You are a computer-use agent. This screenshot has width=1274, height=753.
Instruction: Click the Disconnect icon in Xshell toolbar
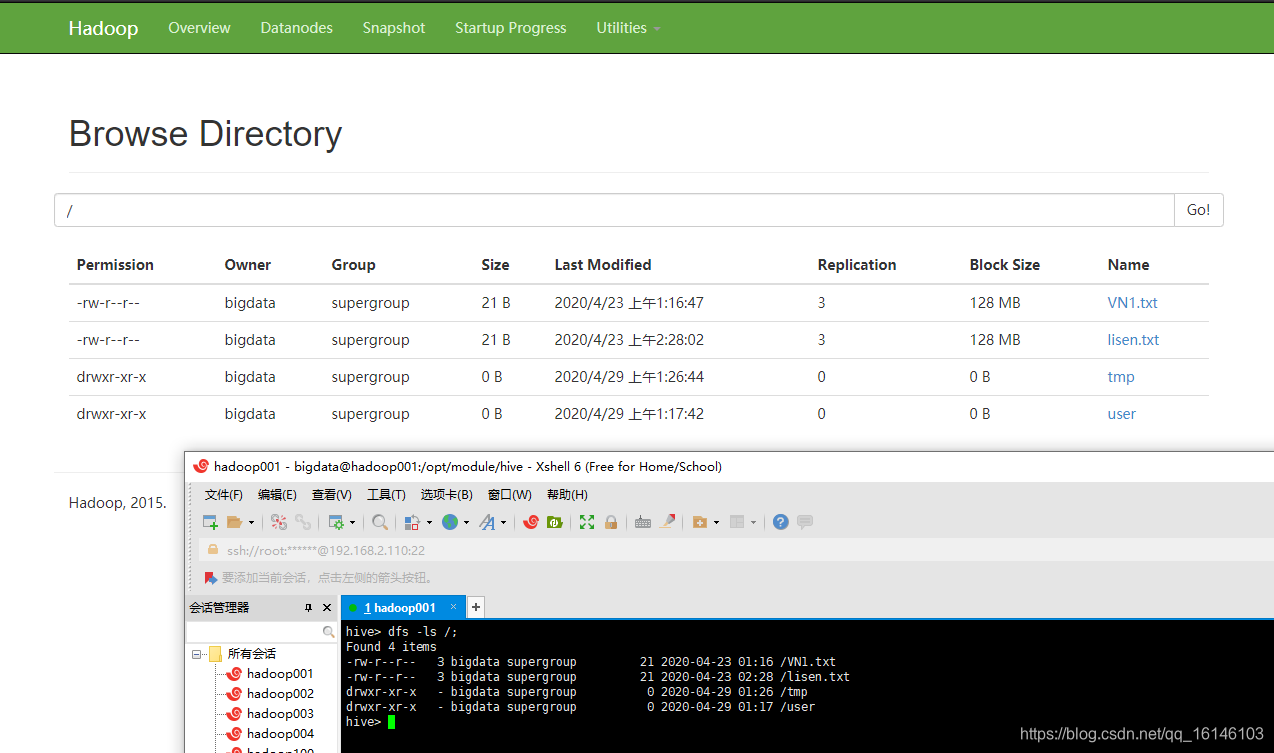(279, 522)
